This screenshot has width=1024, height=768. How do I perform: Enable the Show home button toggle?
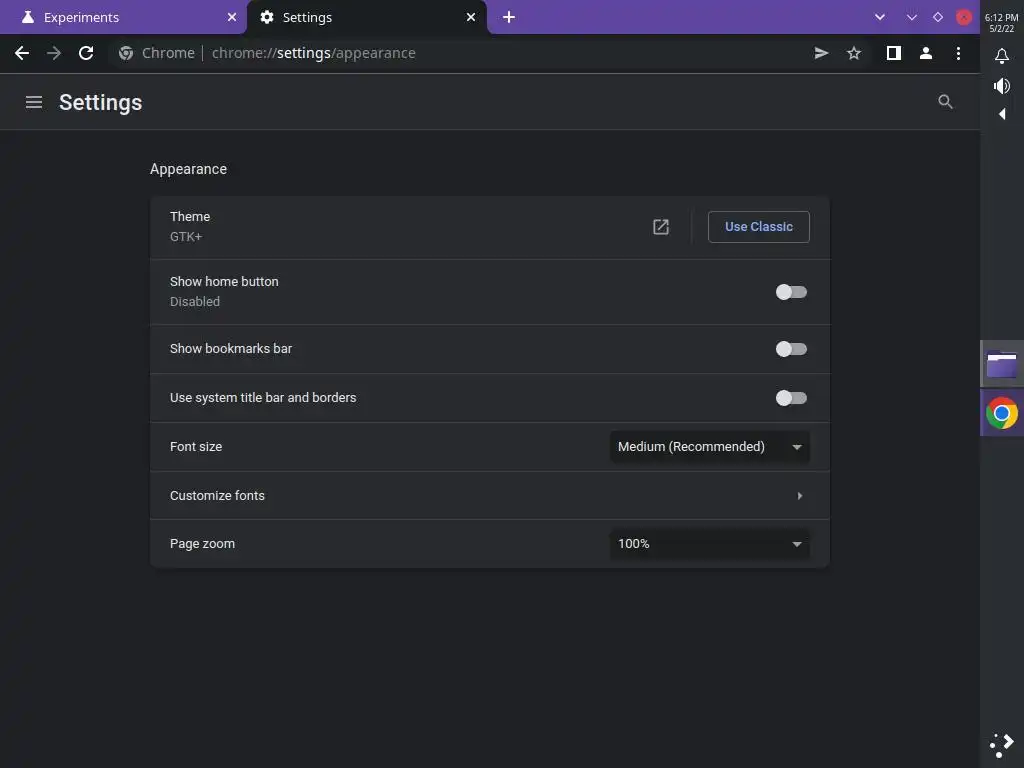[x=791, y=292]
